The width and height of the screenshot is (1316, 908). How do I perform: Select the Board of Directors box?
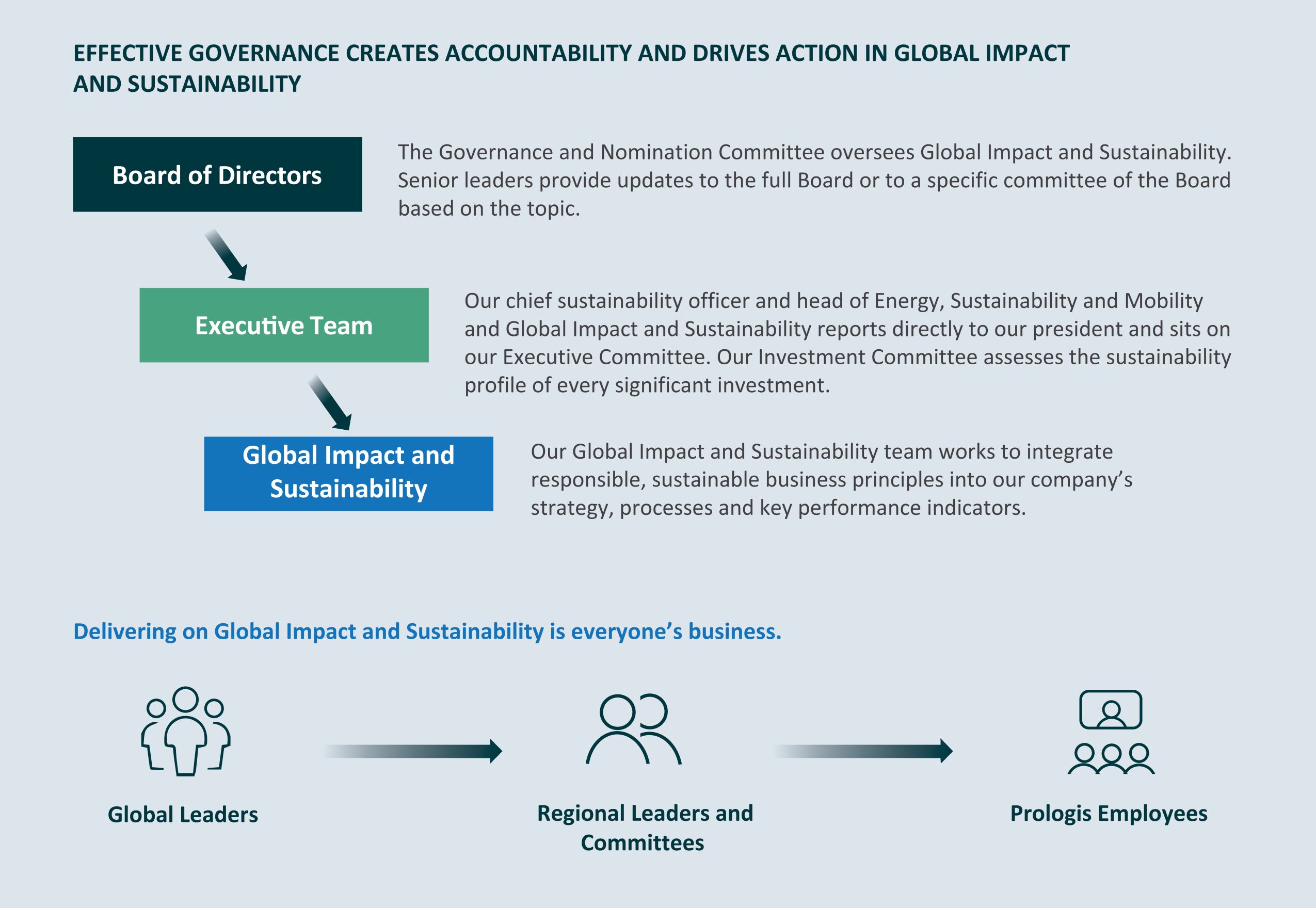(x=217, y=175)
